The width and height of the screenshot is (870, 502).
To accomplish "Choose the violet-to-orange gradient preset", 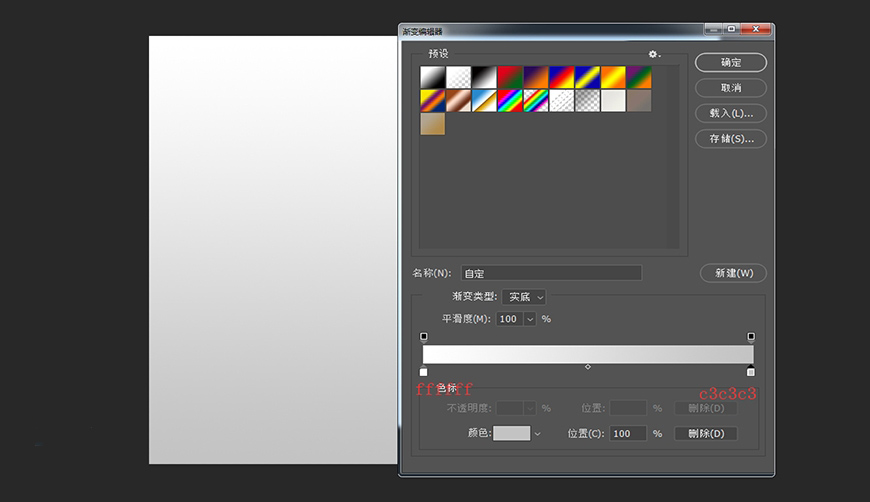I will pyautogui.click(x=536, y=78).
